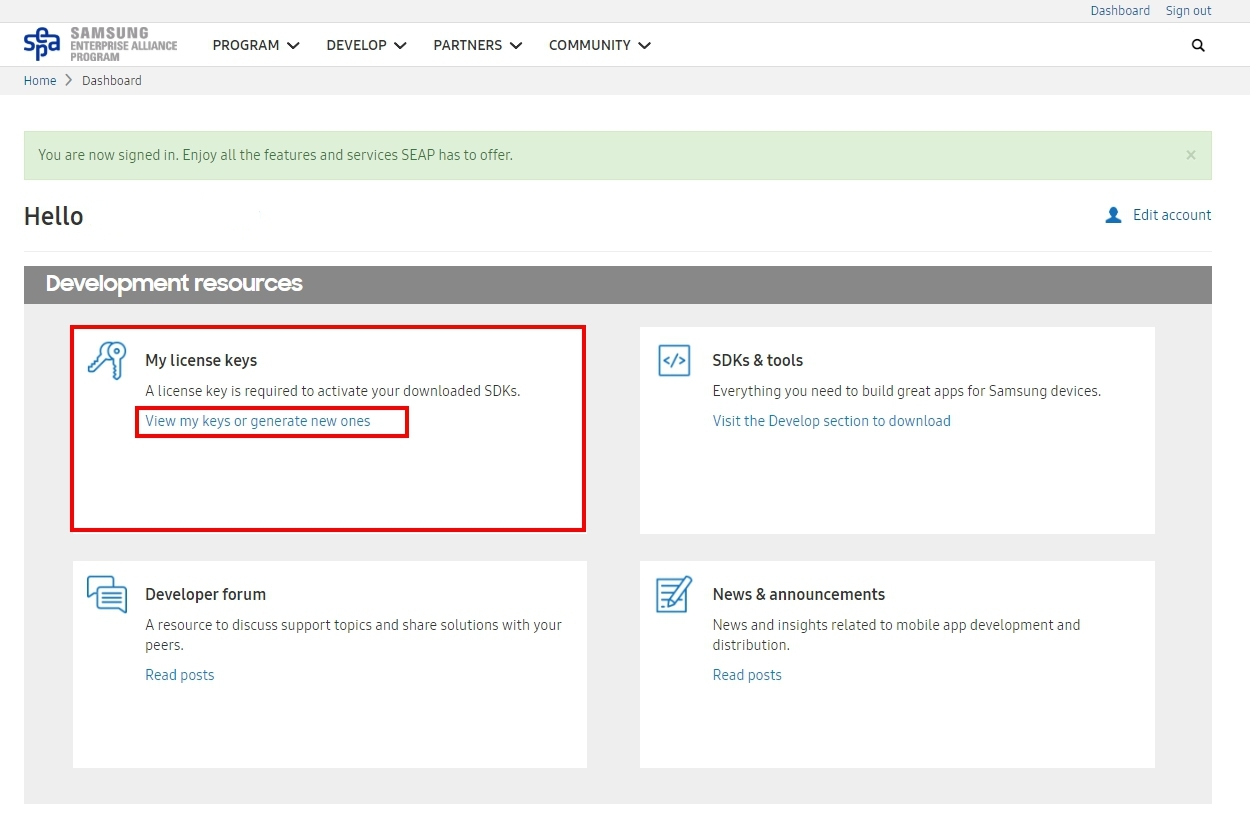This screenshot has height=816, width=1250.
Task: Expand the COMMUNITY menu
Action: point(600,45)
